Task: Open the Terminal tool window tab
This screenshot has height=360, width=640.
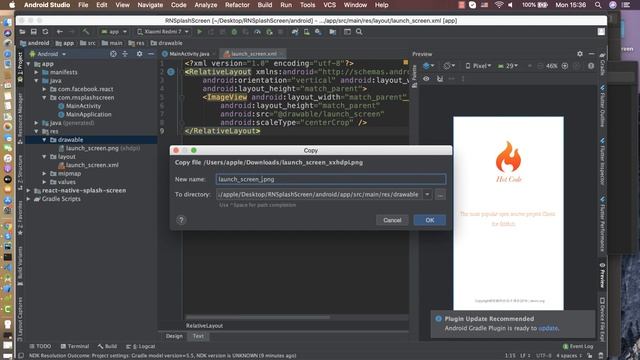Action: [75, 346]
